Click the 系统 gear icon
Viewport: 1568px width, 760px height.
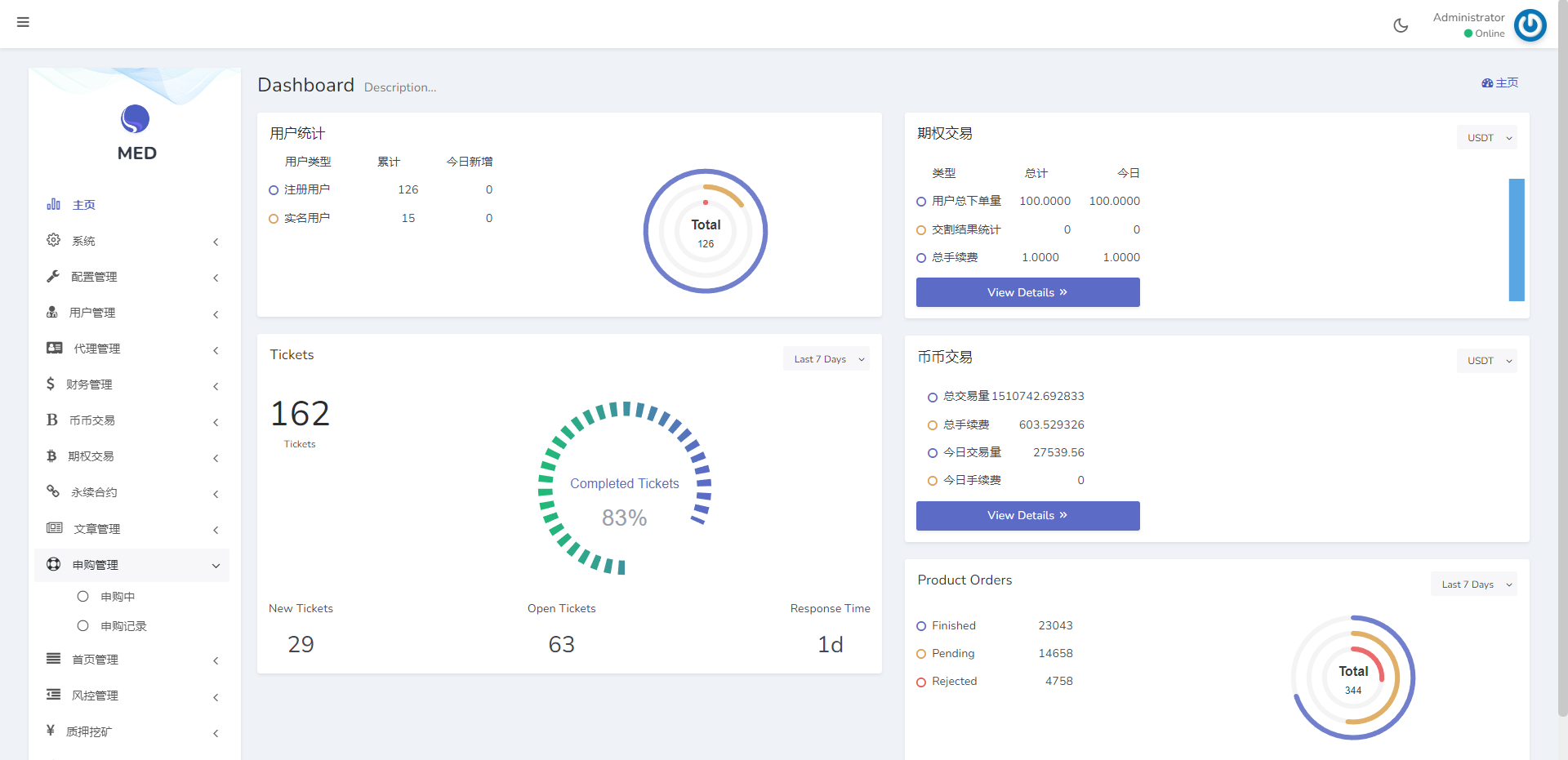coord(54,240)
